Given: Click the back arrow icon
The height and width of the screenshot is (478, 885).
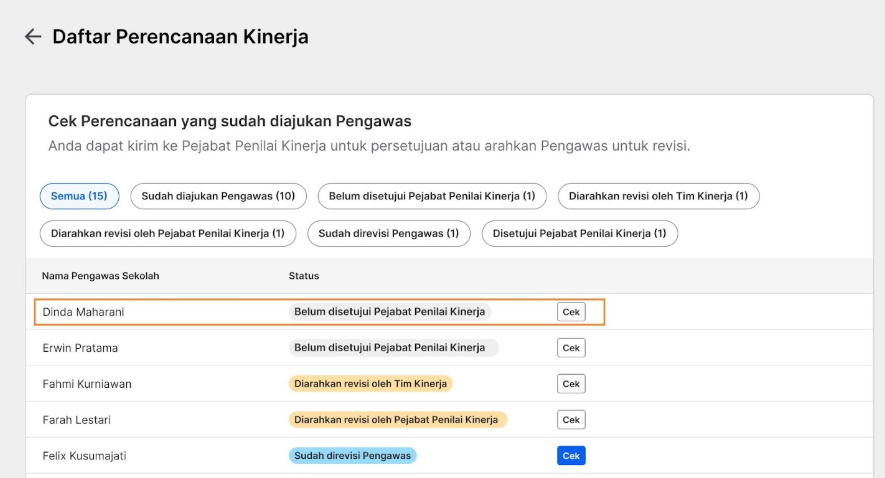Looking at the screenshot, I should (x=33, y=37).
